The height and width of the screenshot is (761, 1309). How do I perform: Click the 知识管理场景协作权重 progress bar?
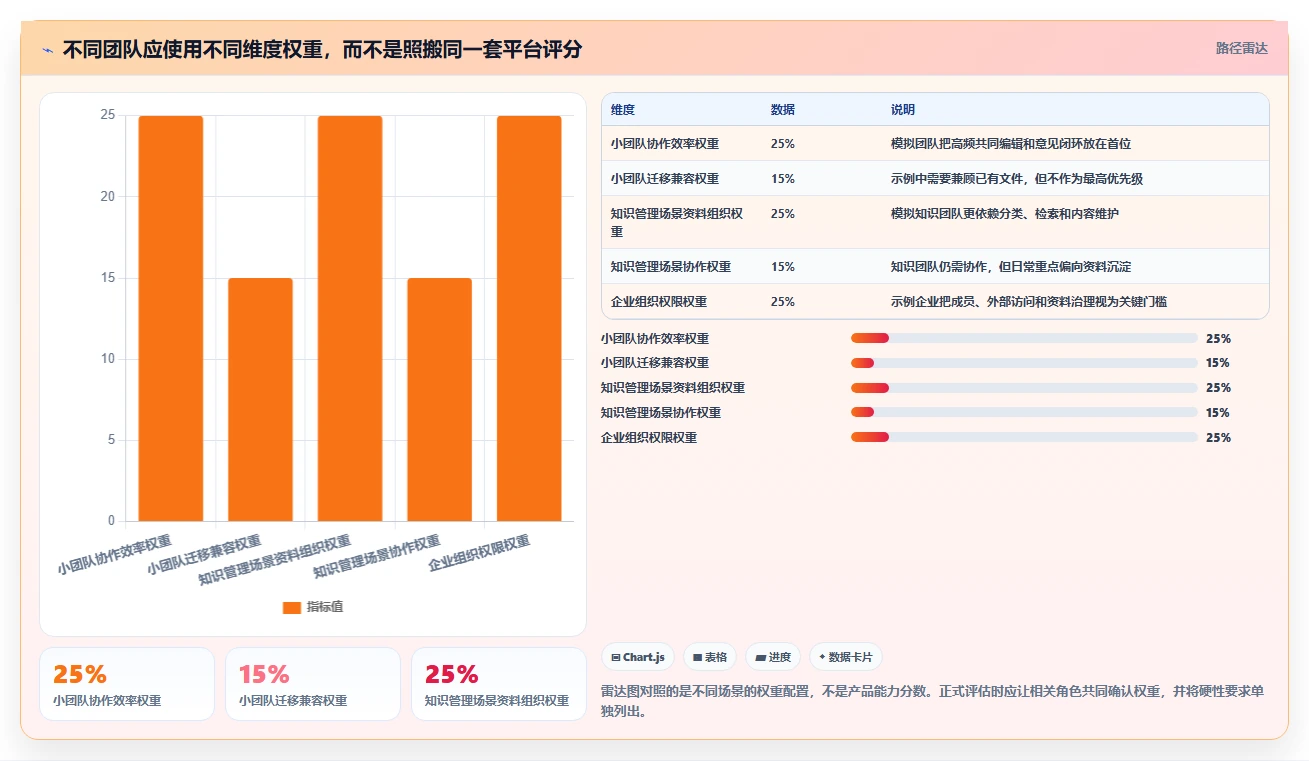coord(1024,412)
